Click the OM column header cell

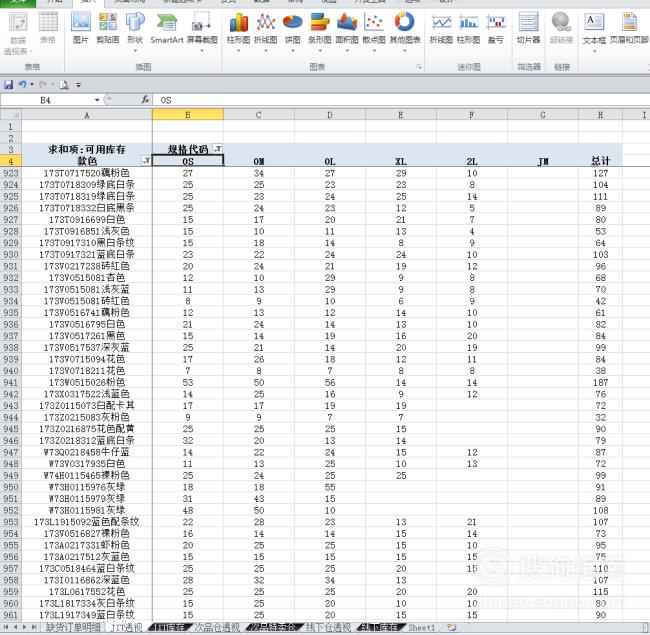coord(259,161)
